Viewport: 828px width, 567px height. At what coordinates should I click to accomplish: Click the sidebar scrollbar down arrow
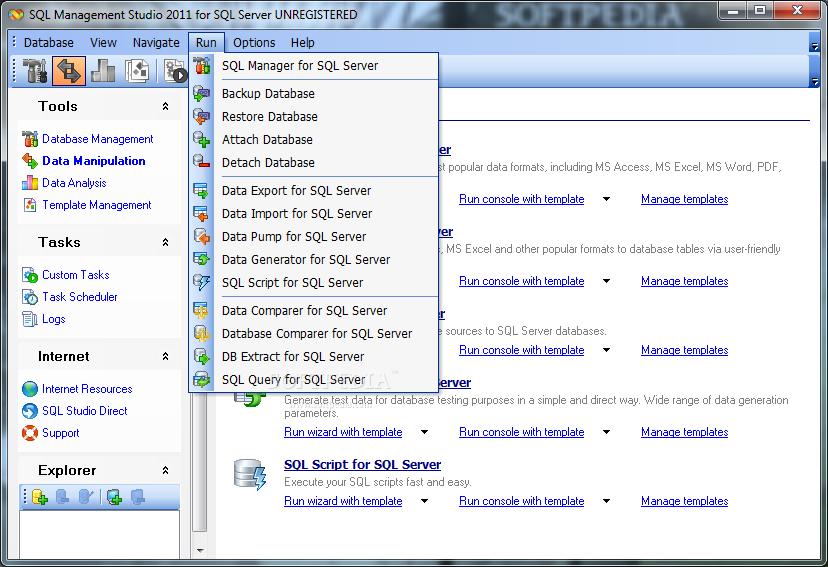[x=199, y=549]
